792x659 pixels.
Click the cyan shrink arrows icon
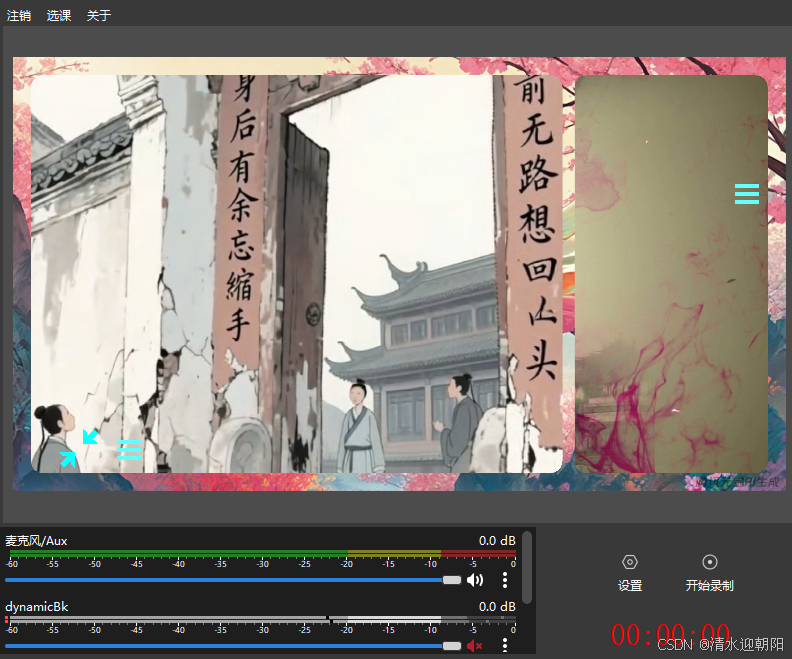79,448
